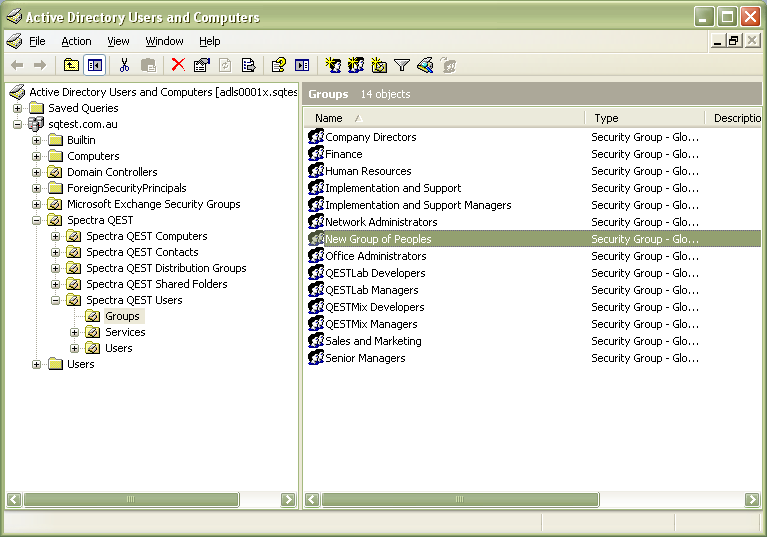Toggle the Show/Hide Console Tree button
Screen dimensions: 767x537
pyautogui.click(x=95, y=65)
